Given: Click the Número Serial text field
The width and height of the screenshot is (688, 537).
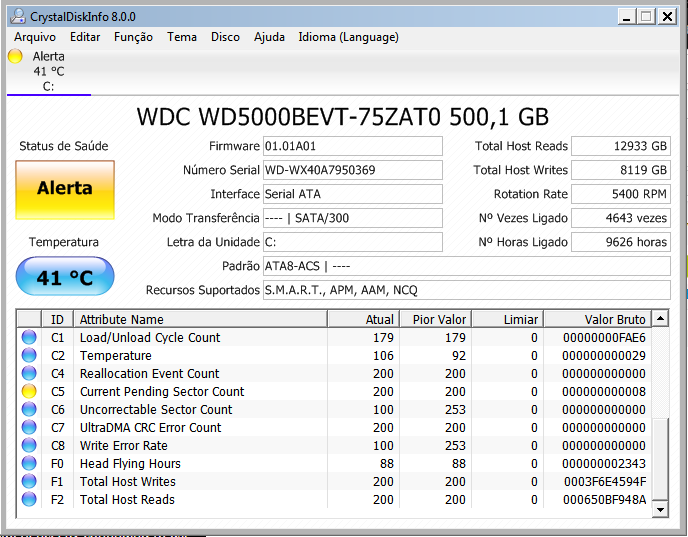Looking at the screenshot, I should (x=352, y=170).
